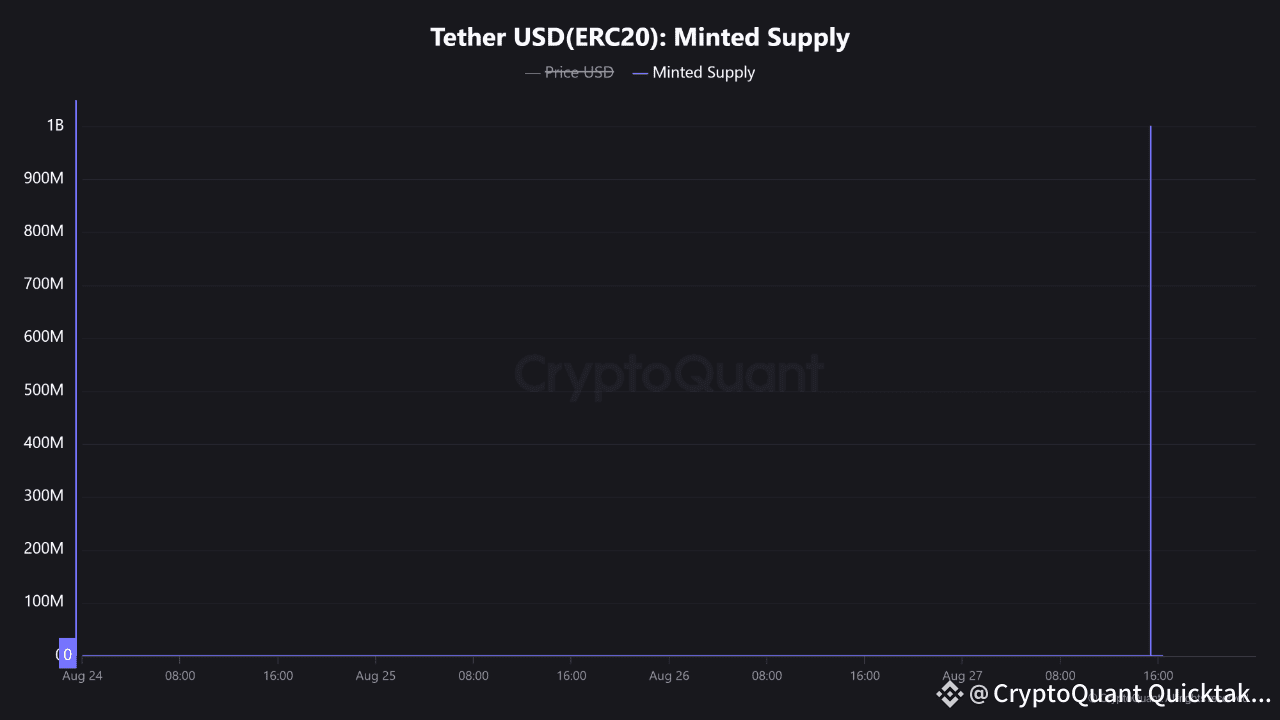Click the Minted Supply spike near Aug 27 16:00
Image resolution: width=1280 pixels, height=720 pixels.
point(1150,390)
